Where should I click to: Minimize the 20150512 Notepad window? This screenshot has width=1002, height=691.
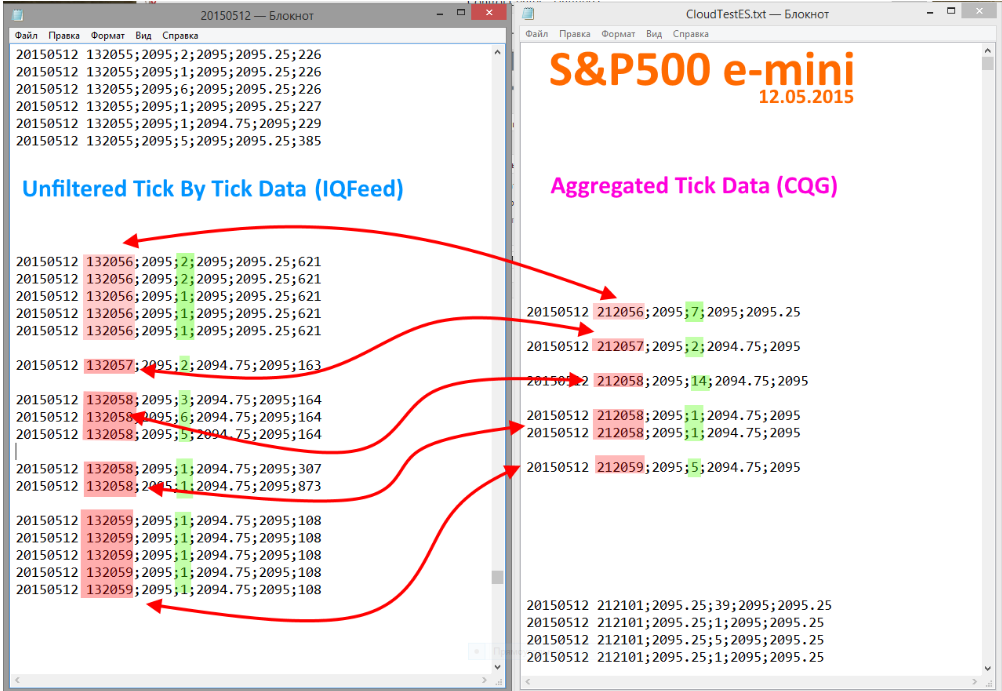[440, 13]
